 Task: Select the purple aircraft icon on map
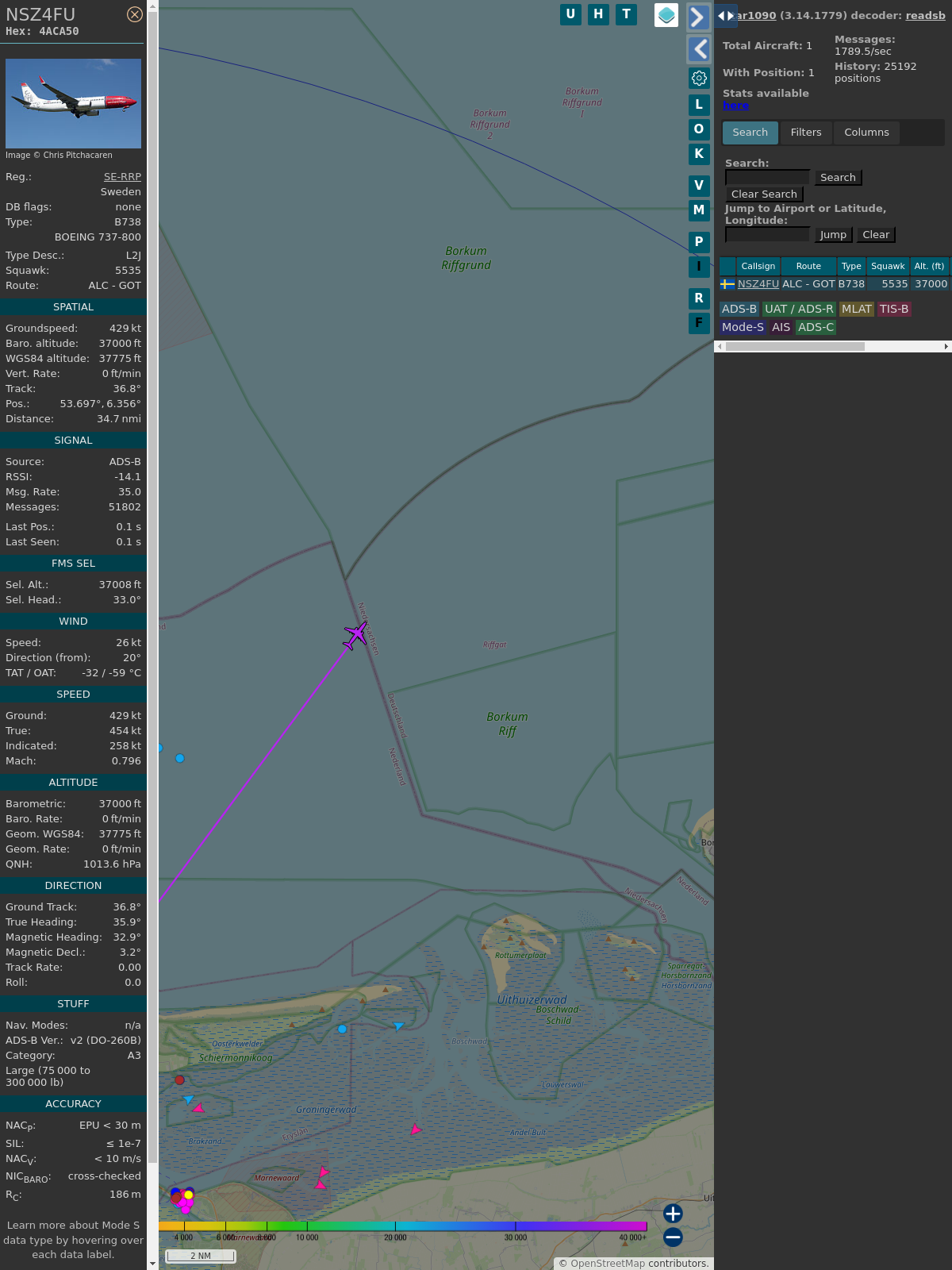point(356,635)
